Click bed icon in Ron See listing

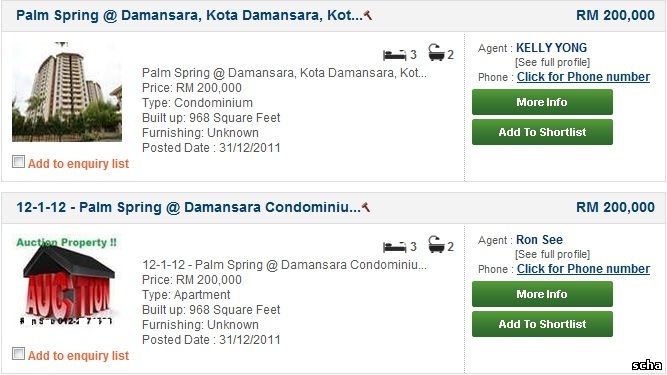(x=394, y=247)
